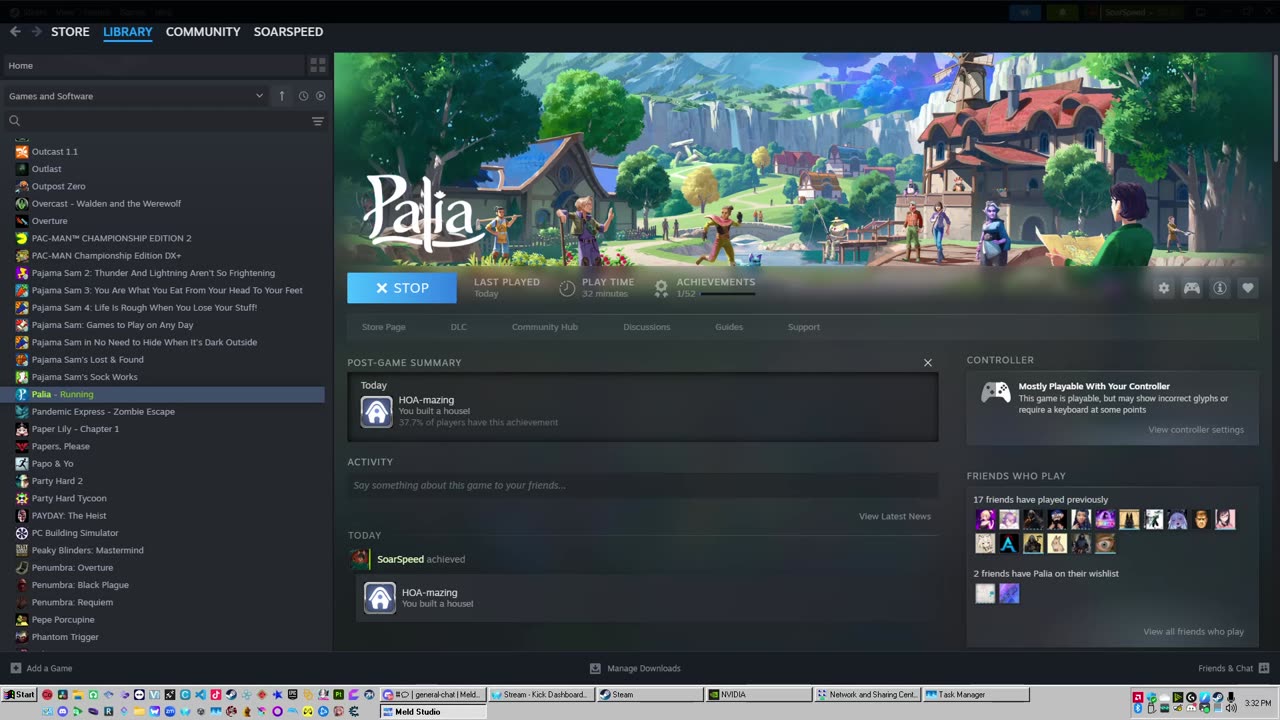
Task: Open the Guides tab
Action: coord(729,327)
